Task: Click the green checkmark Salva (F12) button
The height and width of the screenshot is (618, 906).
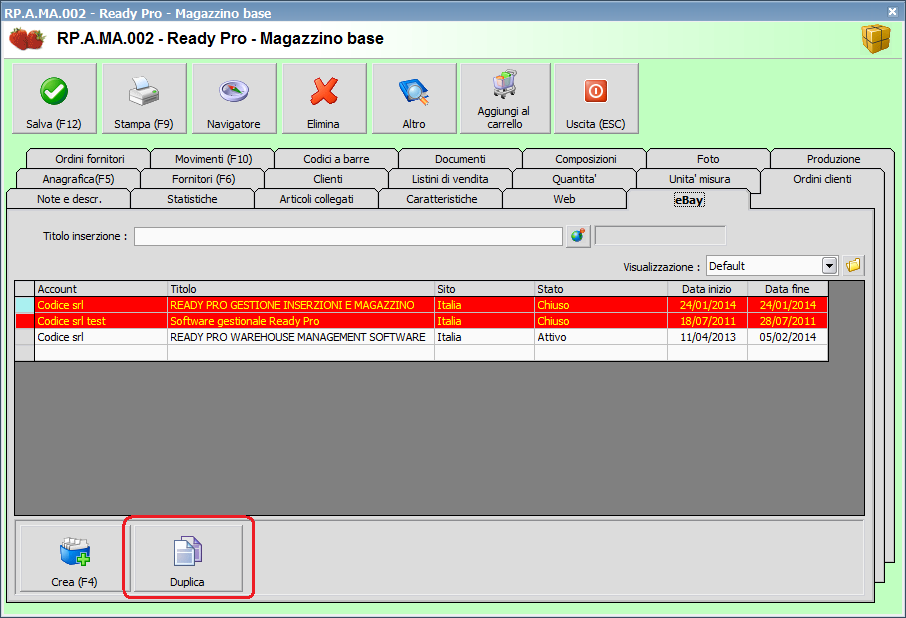Action: 54,99
